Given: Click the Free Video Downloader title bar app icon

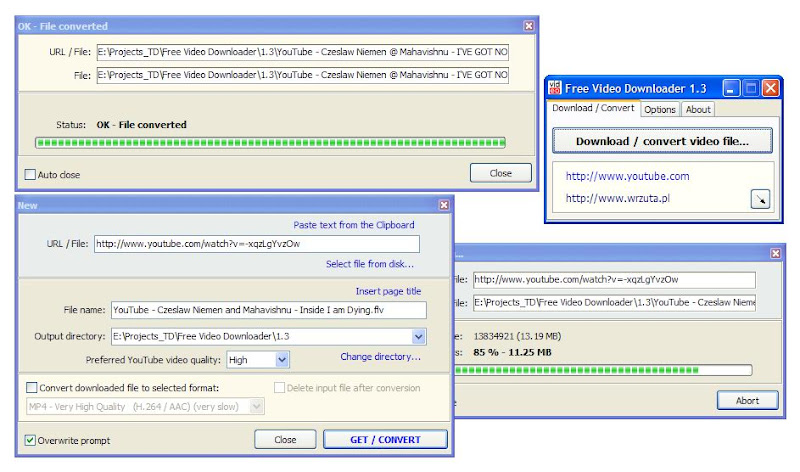Looking at the screenshot, I should (x=555, y=88).
